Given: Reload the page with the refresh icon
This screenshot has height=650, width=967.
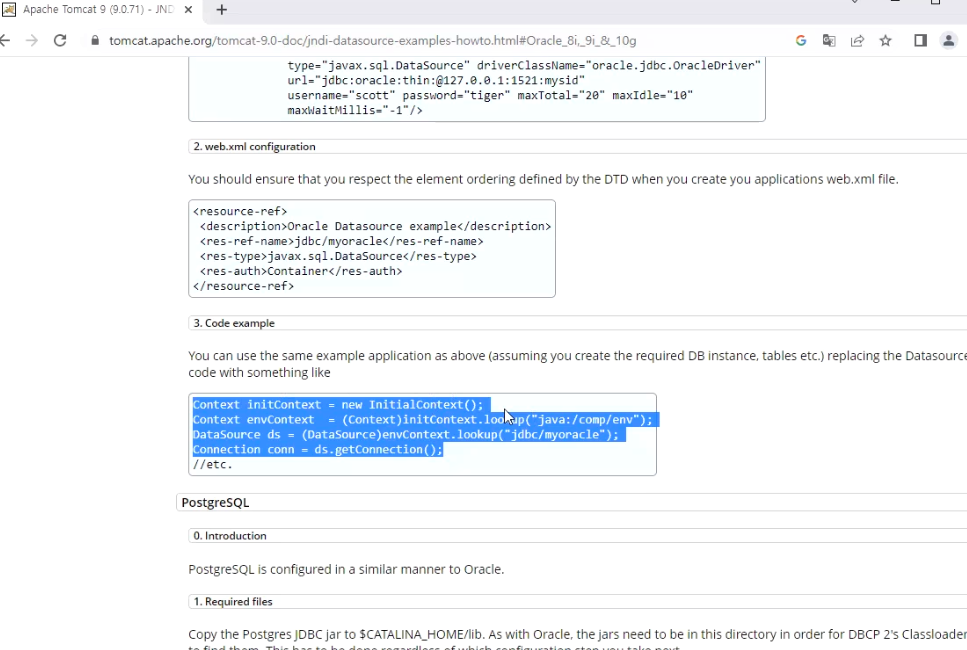Looking at the screenshot, I should [60, 41].
